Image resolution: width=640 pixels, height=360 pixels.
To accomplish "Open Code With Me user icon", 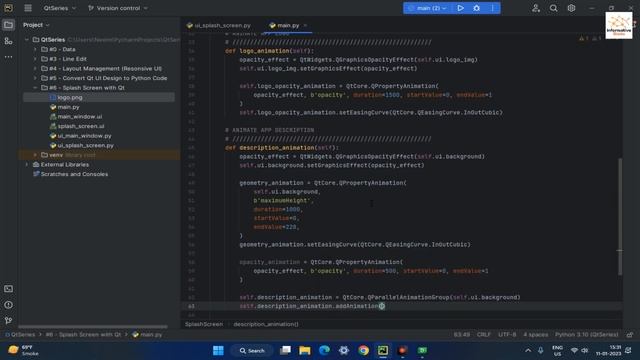I will tap(536, 8).
